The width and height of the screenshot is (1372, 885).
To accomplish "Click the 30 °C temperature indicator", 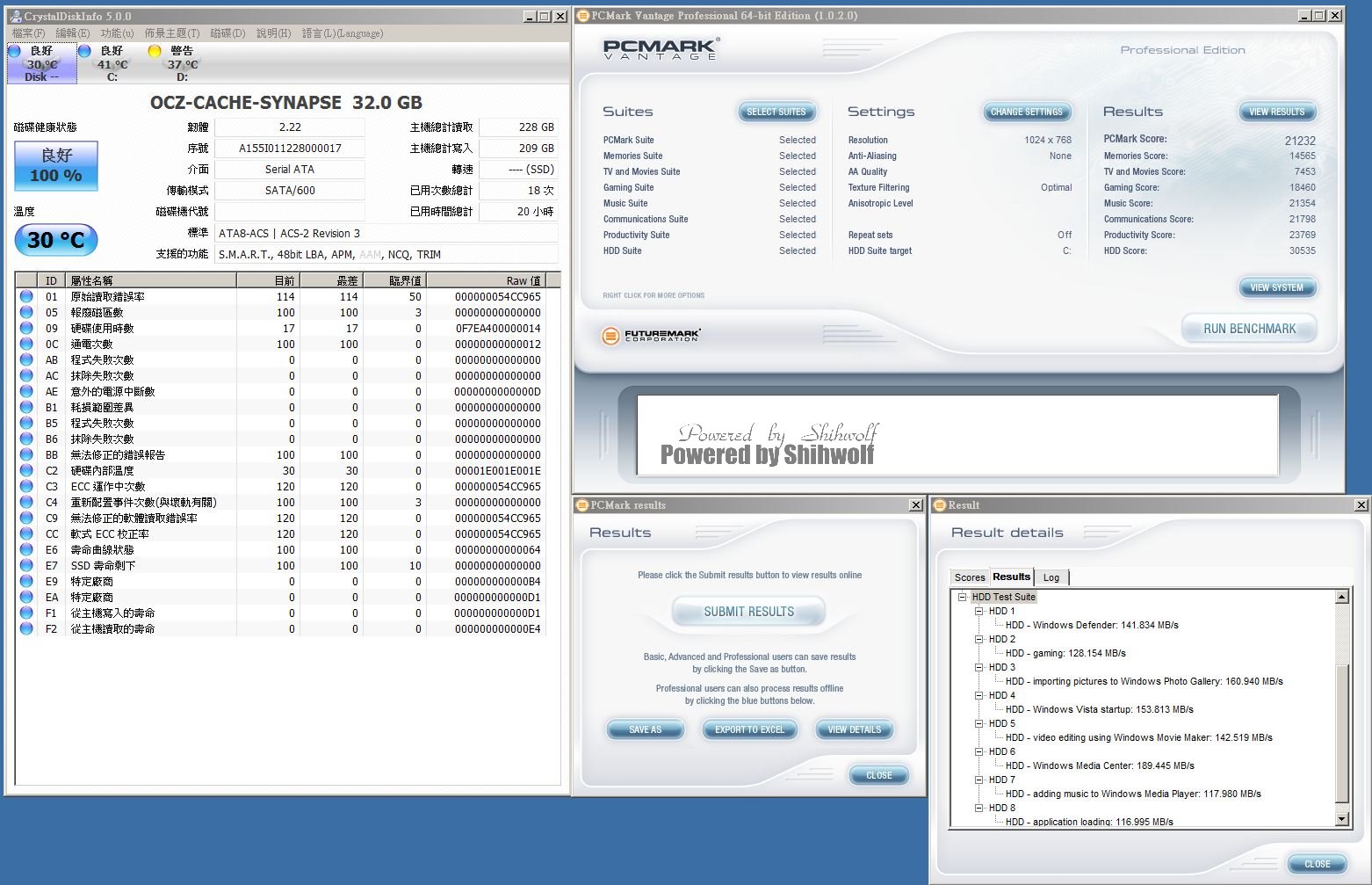I will [56, 240].
